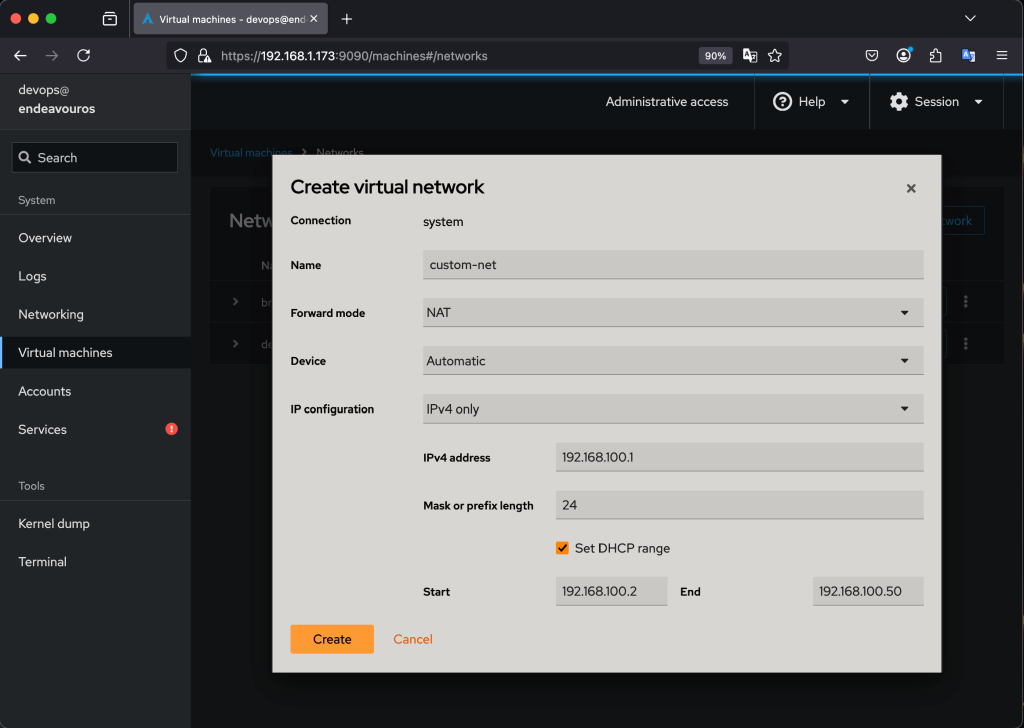Open the browser extensions puzzle icon
Image resolution: width=1024 pixels, height=728 pixels.
click(x=936, y=56)
